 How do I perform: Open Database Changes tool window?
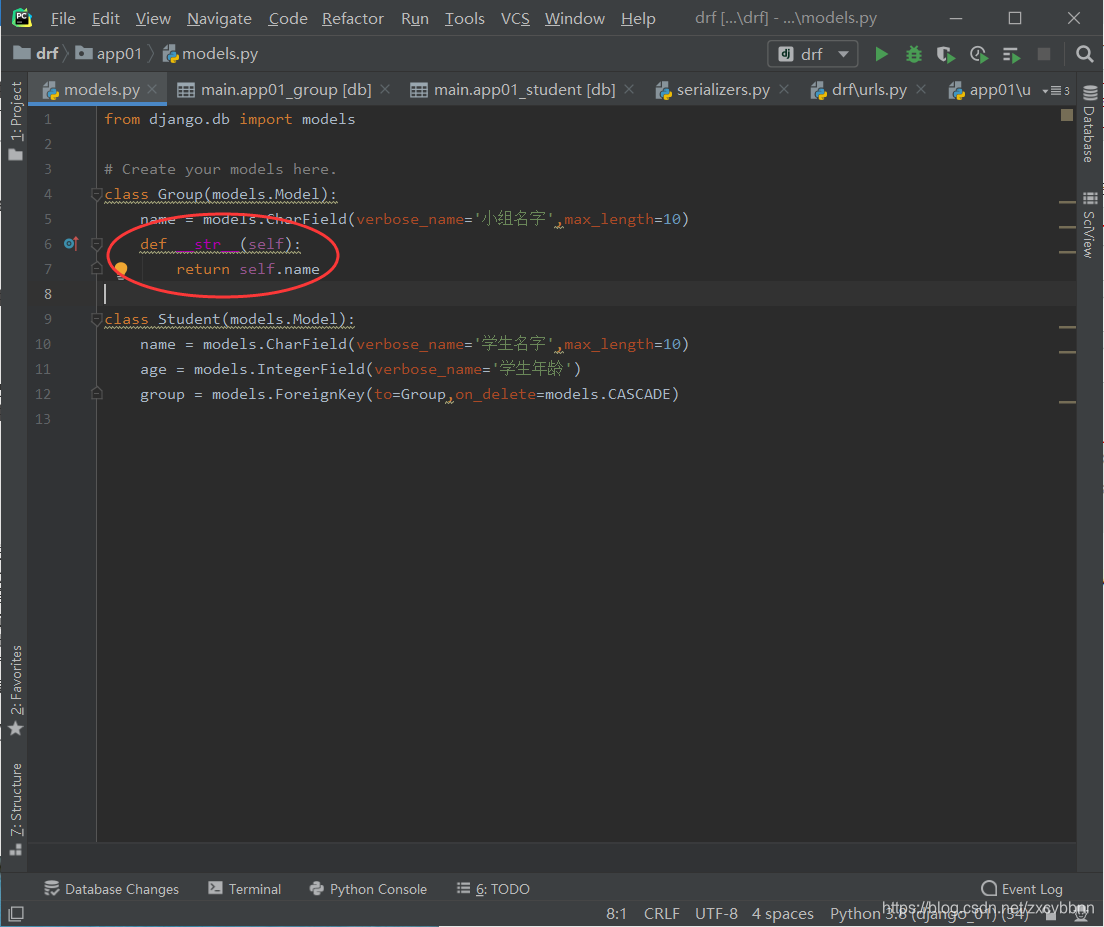pyautogui.click(x=111, y=889)
